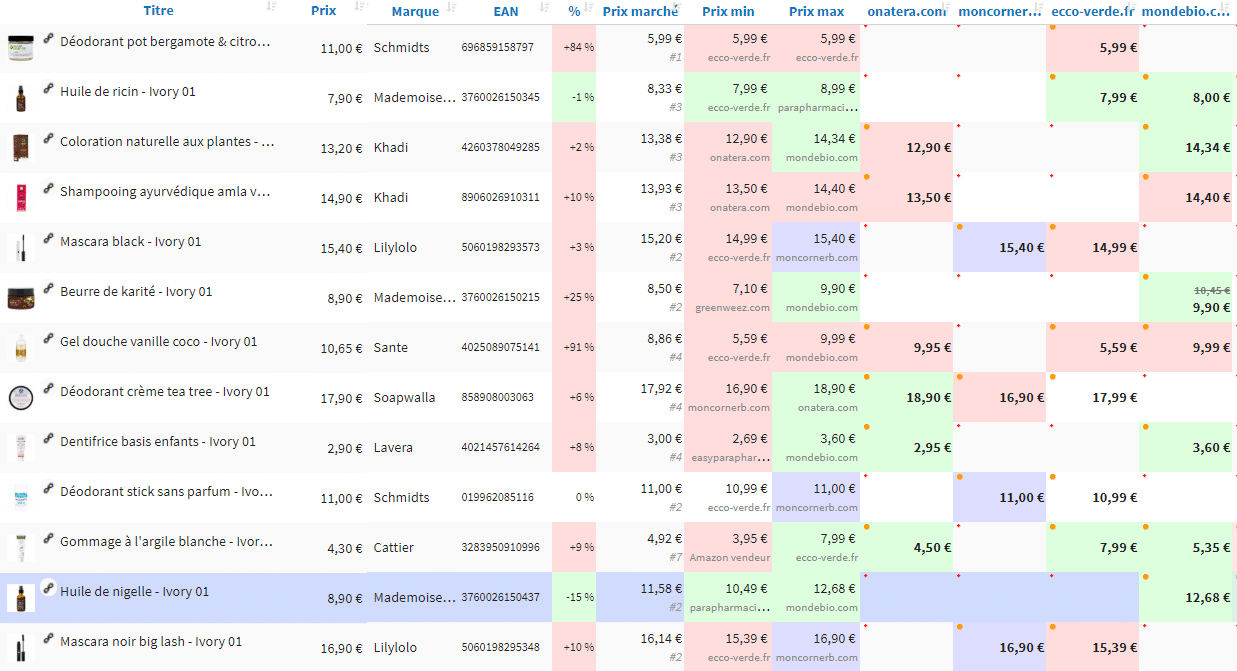Click Prix max column header
Image resolution: width=1237 pixels, height=671 pixels.
click(x=816, y=11)
